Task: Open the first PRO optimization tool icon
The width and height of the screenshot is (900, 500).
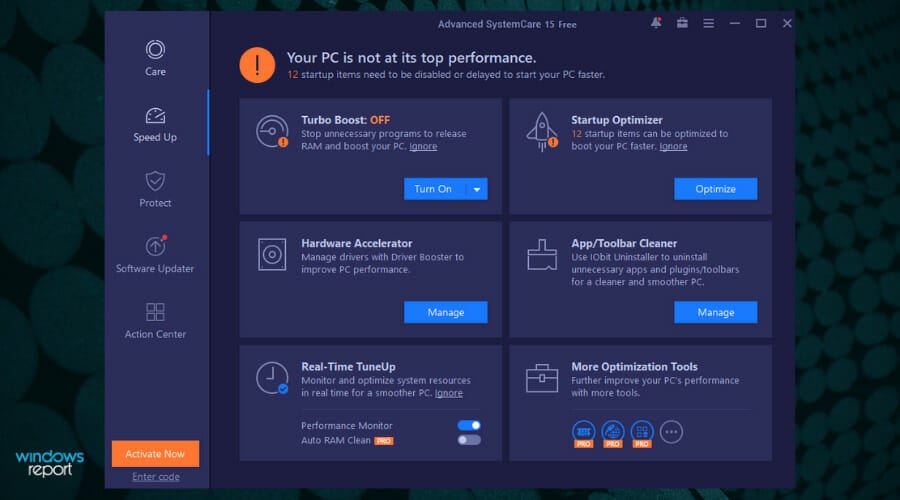Action: click(x=584, y=433)
